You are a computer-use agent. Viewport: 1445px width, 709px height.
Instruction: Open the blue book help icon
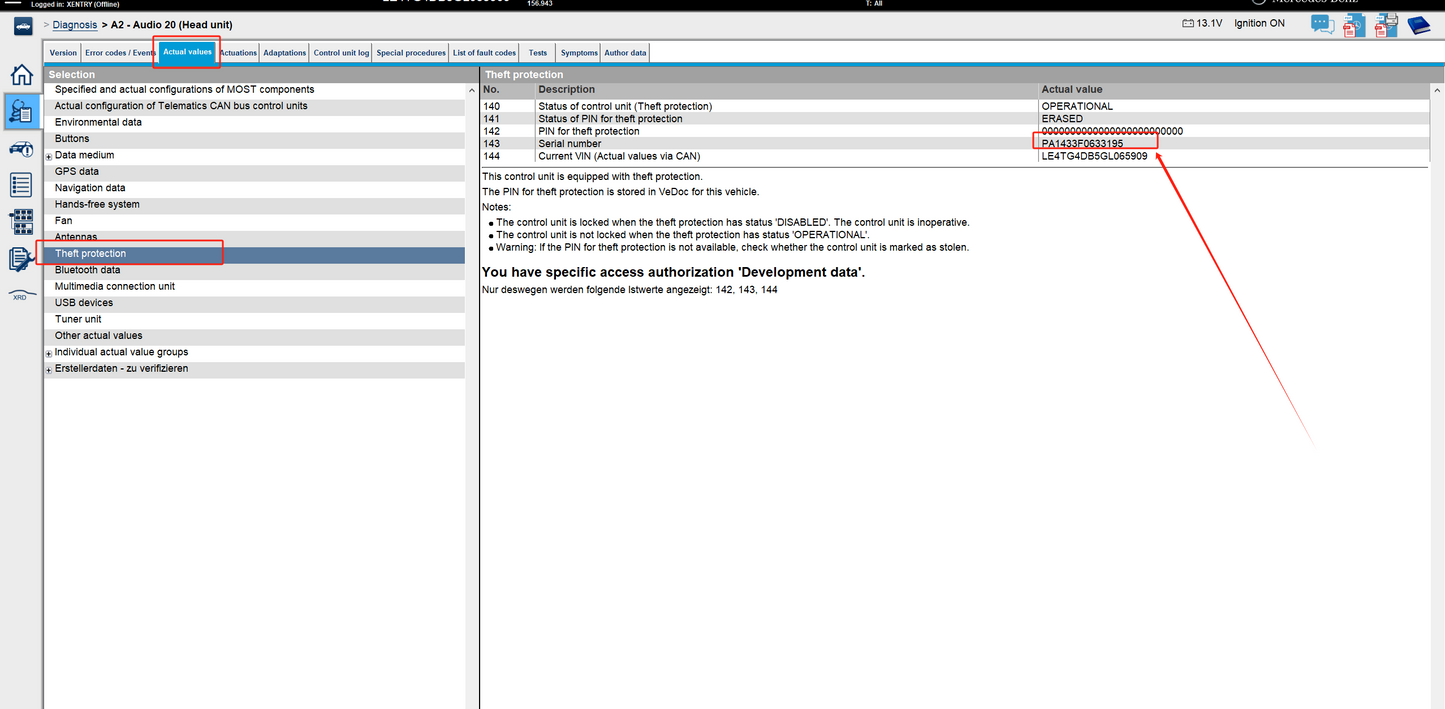coord(1418,25)
